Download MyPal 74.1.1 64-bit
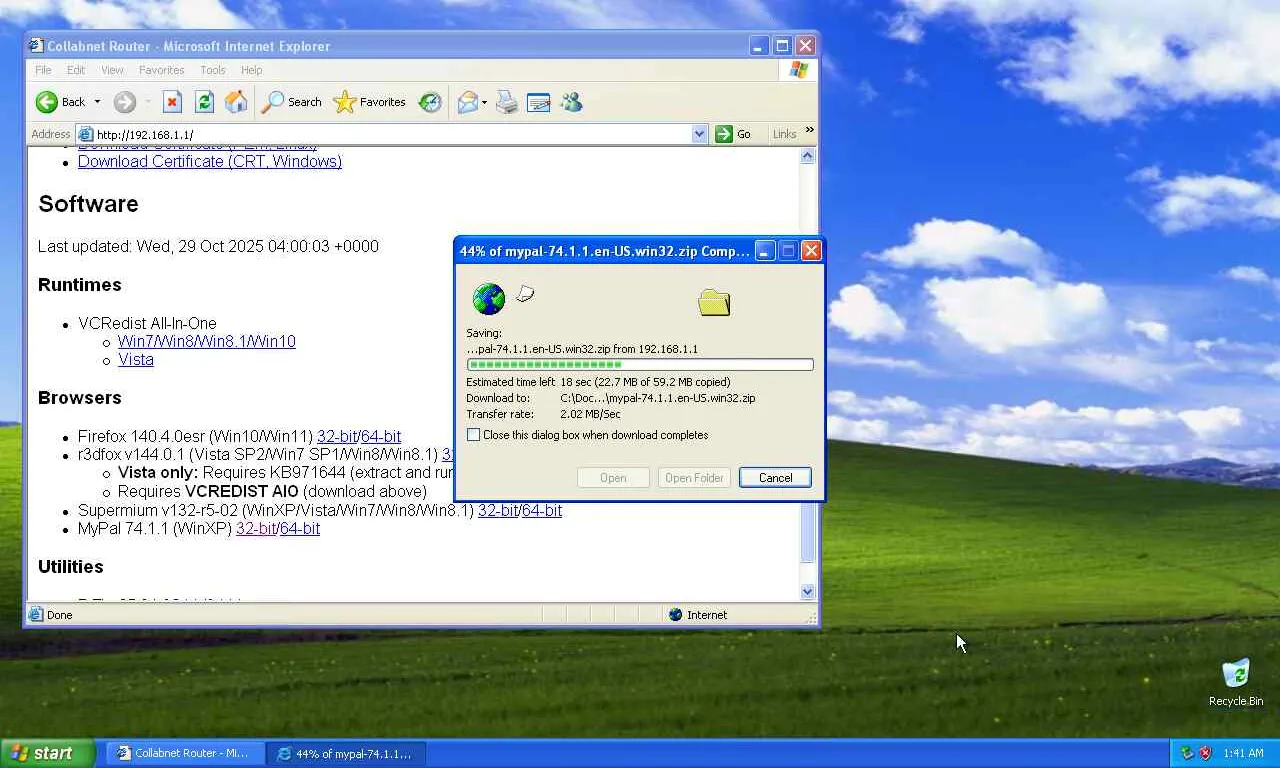Image resolution: width=1280 pixels, height=768 pixels. (x=300, y=528)
